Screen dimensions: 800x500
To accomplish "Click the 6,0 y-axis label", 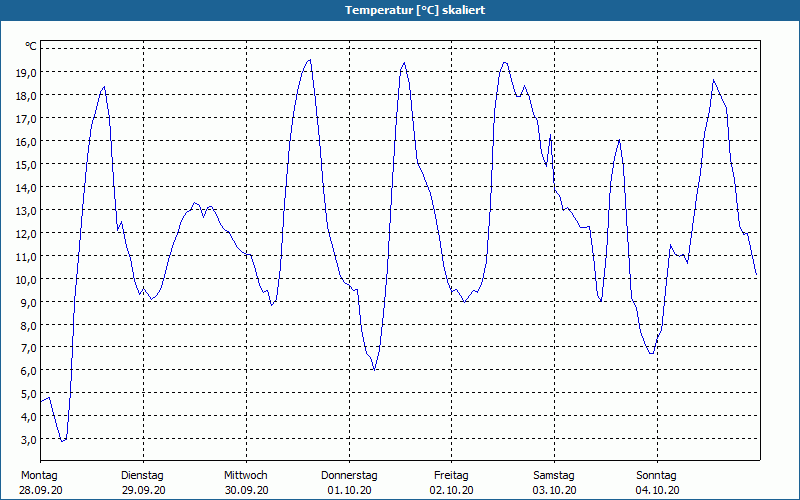I will 28,371.
